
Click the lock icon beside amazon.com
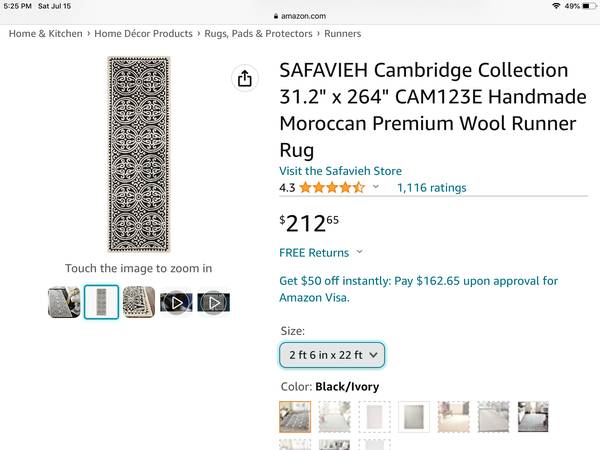click(x=274, y=17)
